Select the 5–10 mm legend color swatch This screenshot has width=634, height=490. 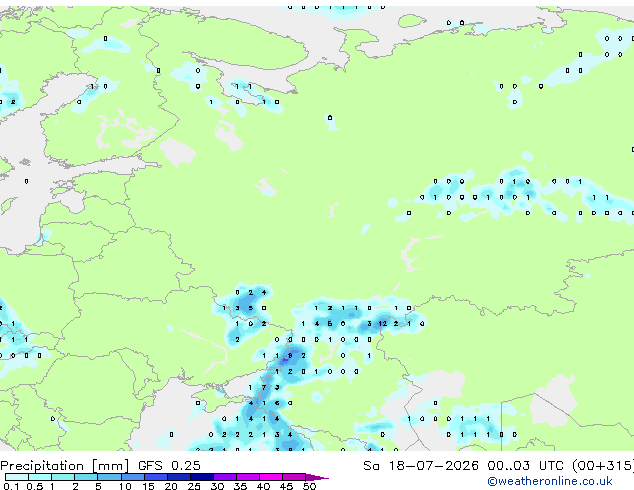coord(109,477)
